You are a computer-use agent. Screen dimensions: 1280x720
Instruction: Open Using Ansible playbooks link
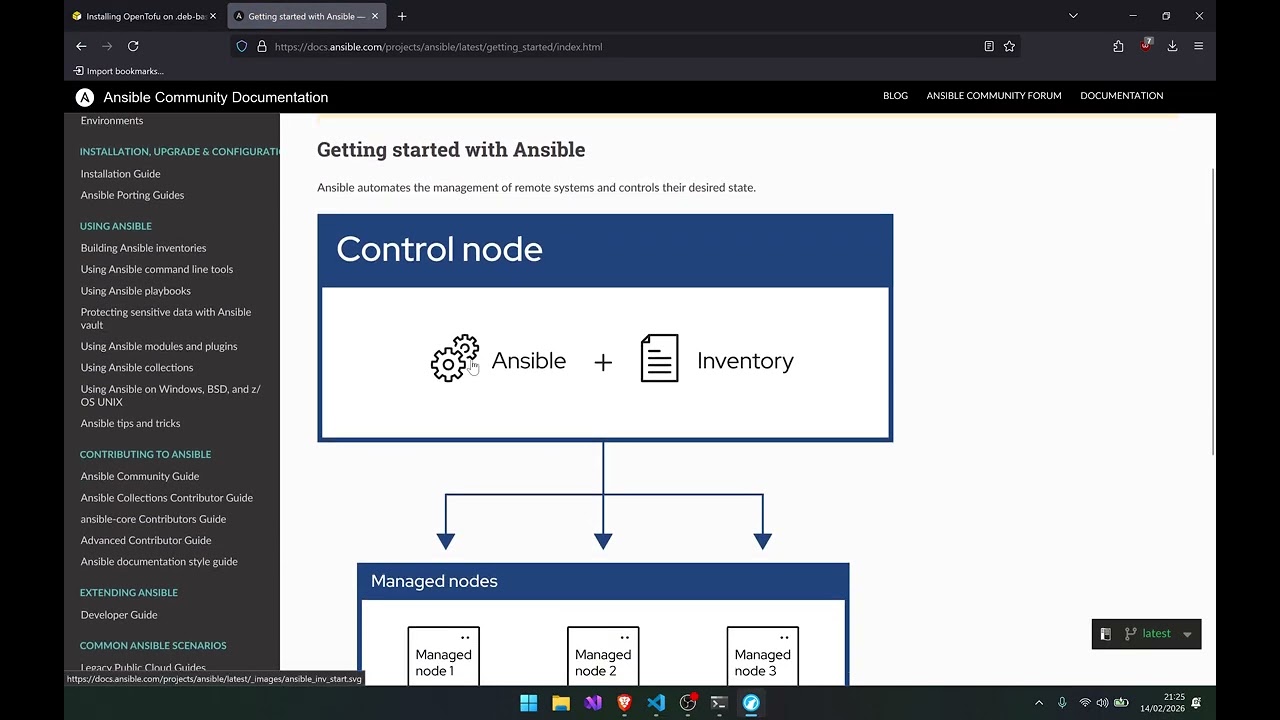pos(136,291)
